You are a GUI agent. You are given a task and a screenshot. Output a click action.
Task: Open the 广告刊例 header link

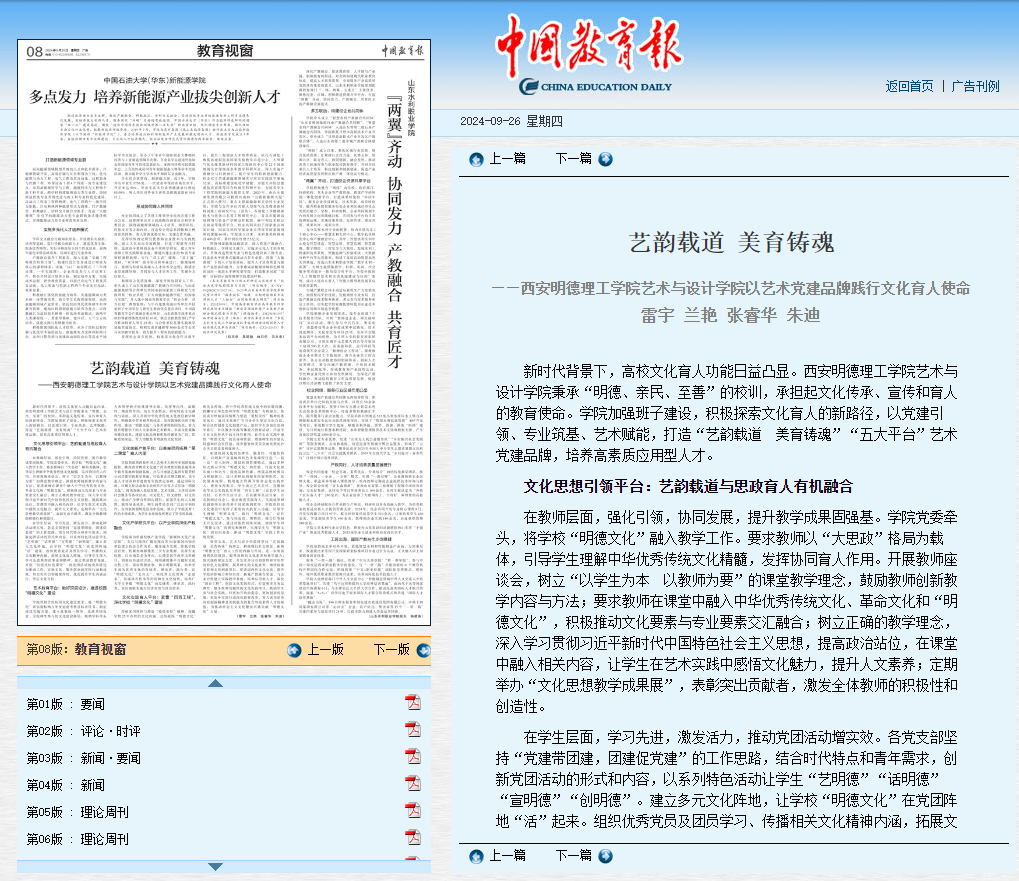pos(975,86)
